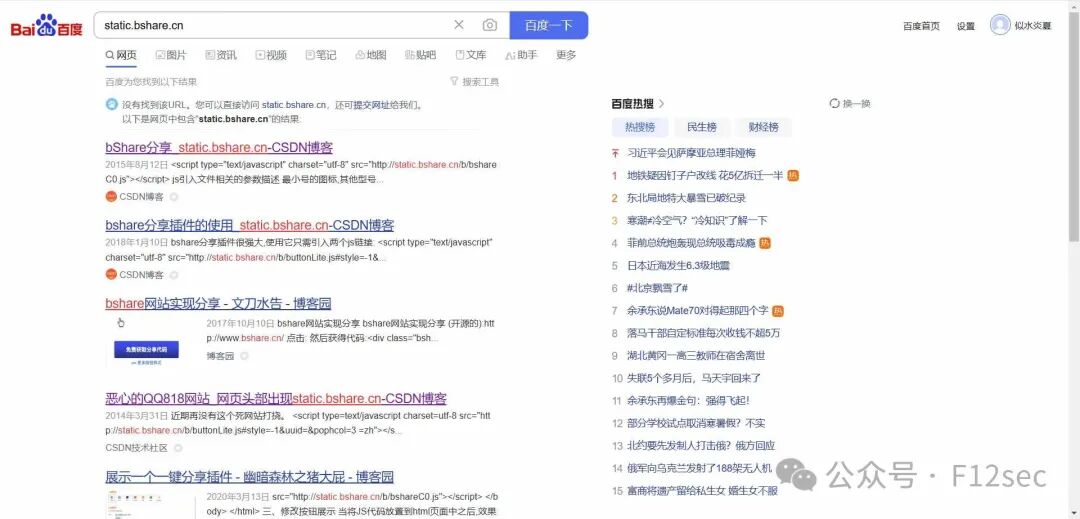Click CSDN博客 source icon under first result

[111, 197]
